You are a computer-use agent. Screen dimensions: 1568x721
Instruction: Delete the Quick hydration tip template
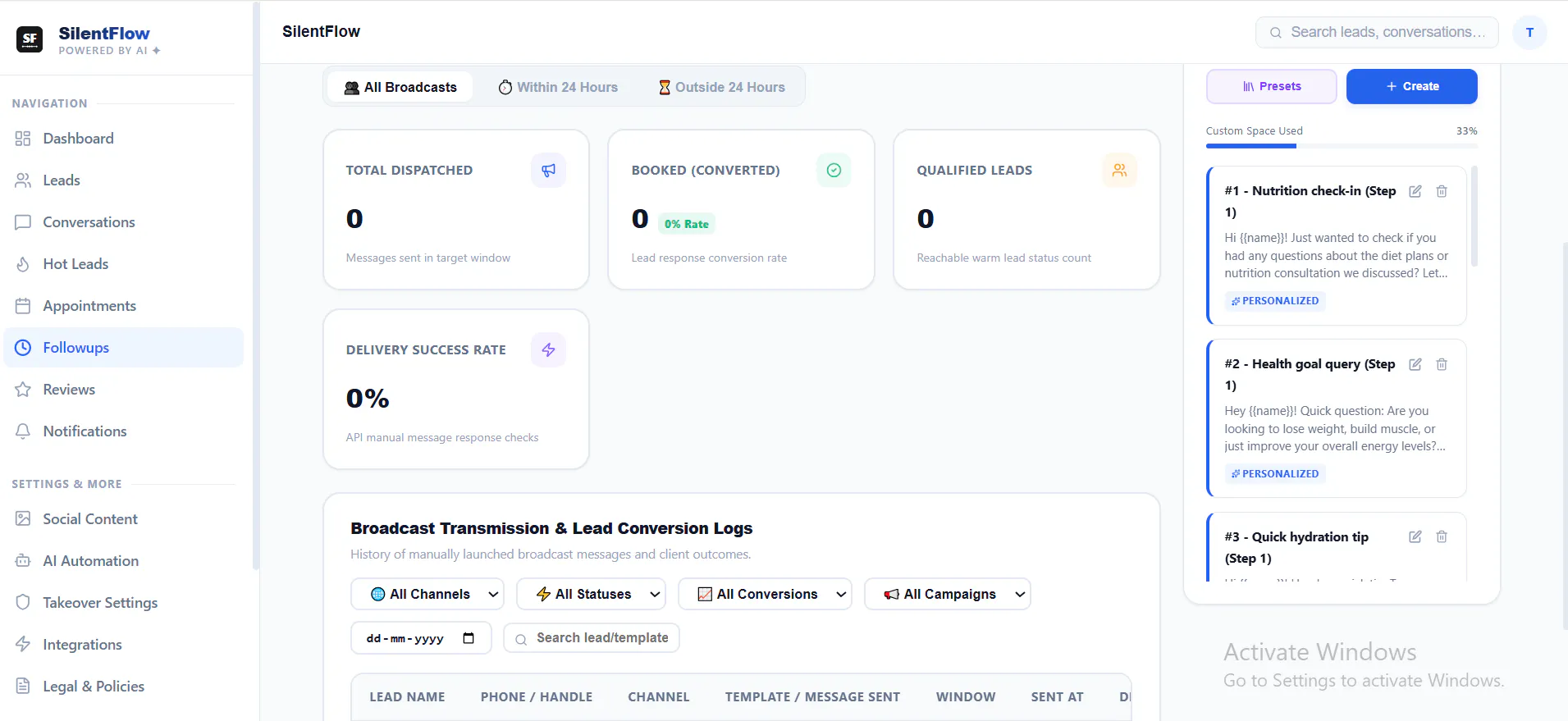click(x=1442, y=536)
